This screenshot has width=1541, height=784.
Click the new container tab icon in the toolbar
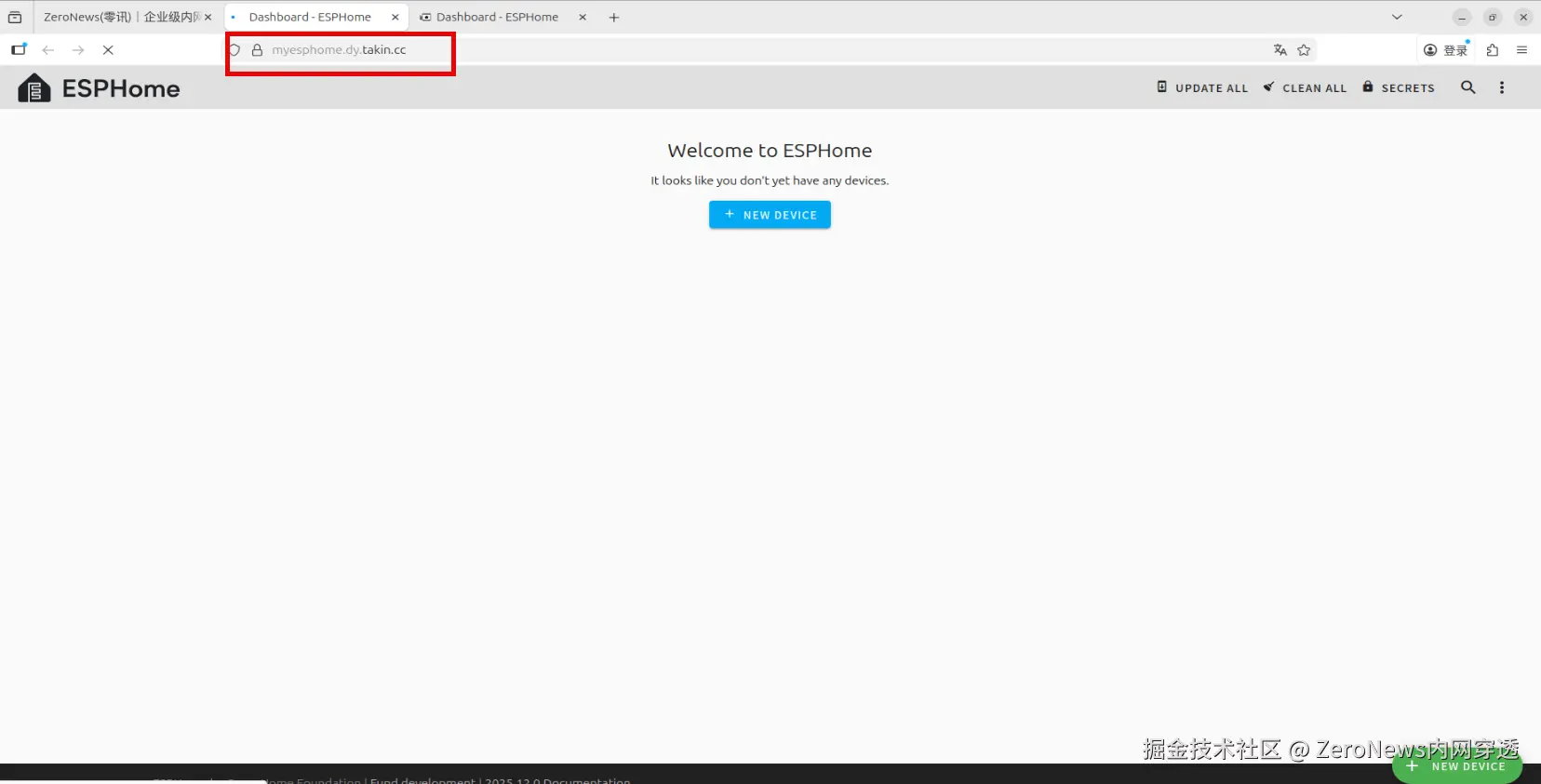[19, 49]
